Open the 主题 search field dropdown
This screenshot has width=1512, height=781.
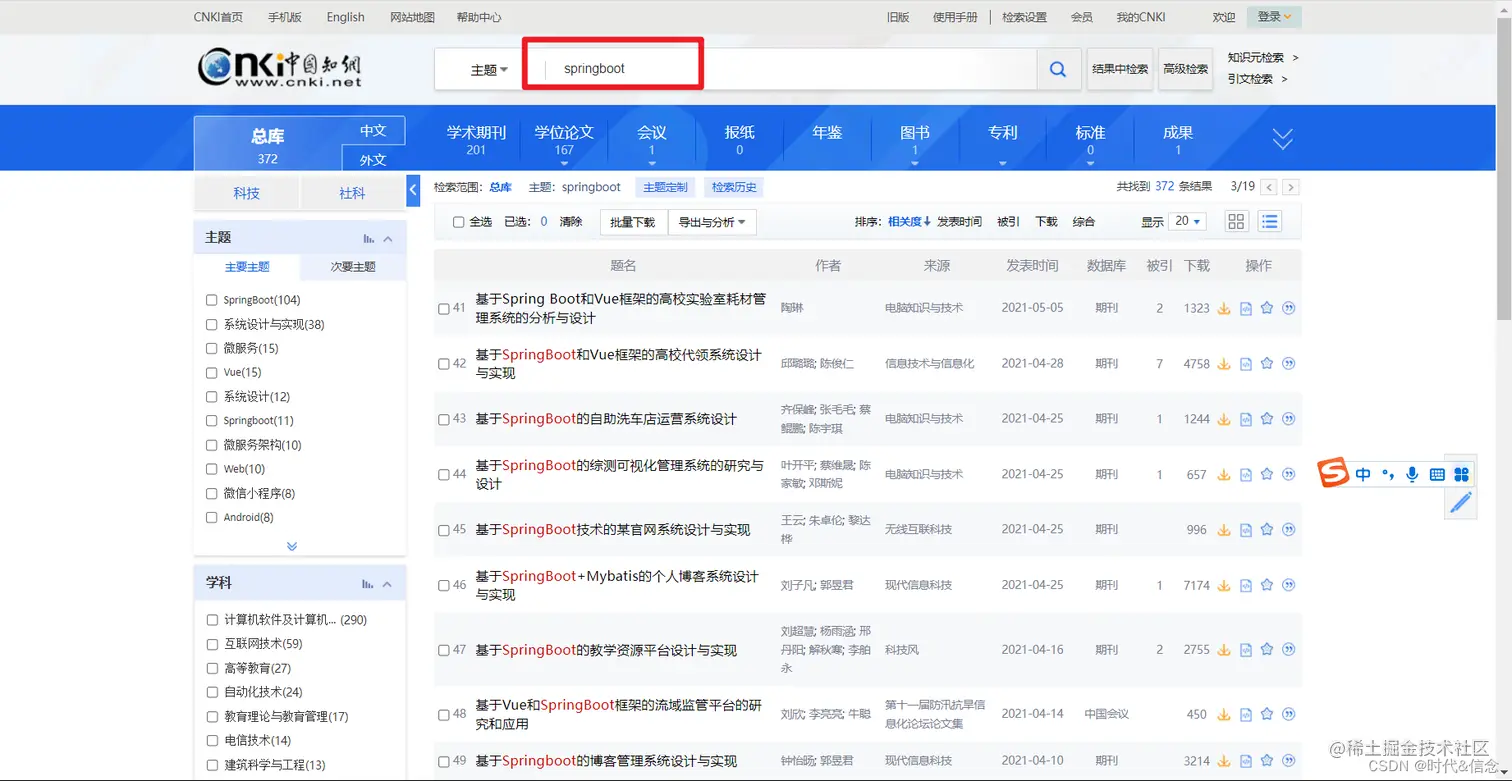tap(489, 70)
